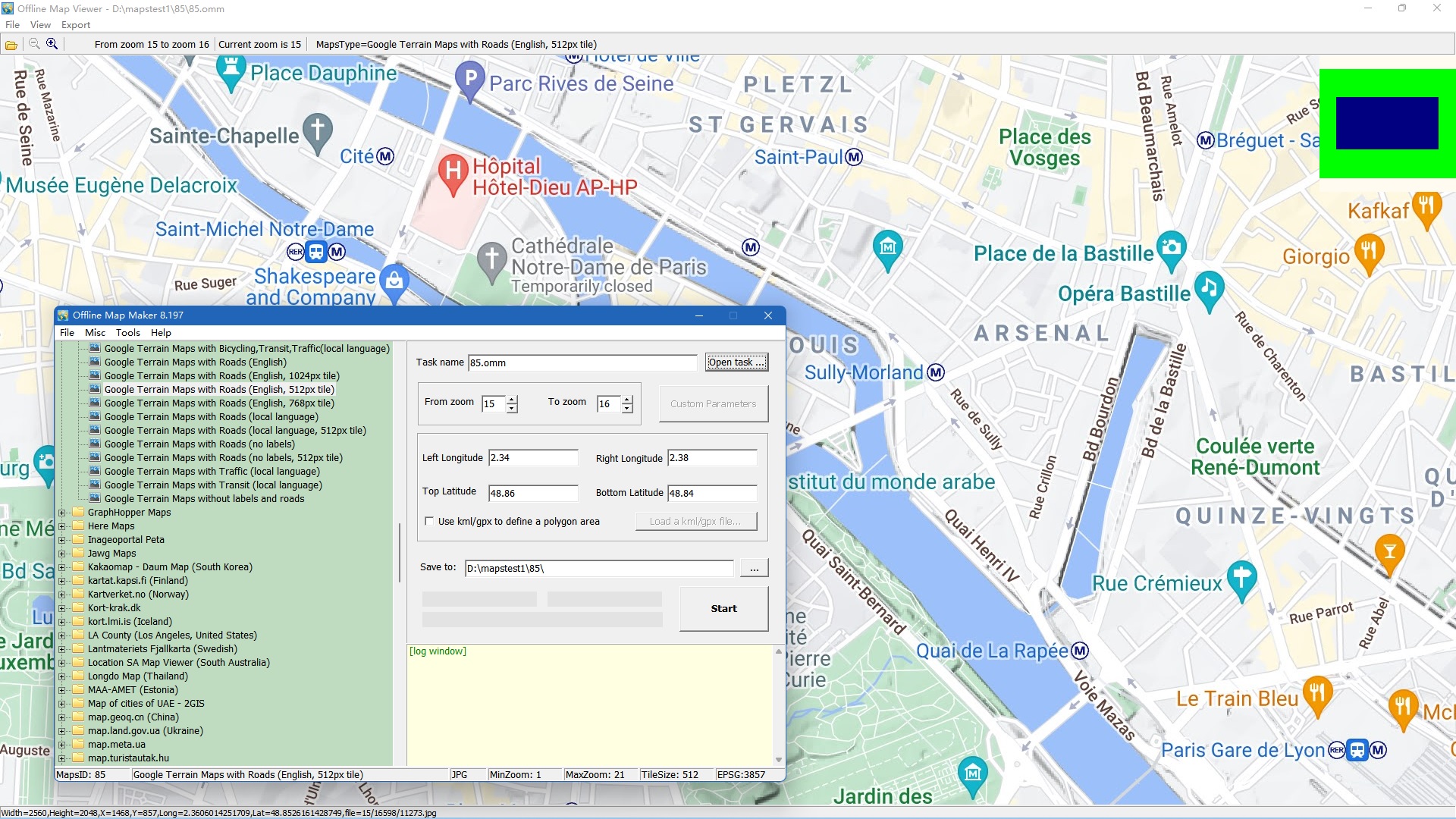This screenshot has height=819, width=1456.
Task: Click the Top Latitude input field
Action: 533,493
